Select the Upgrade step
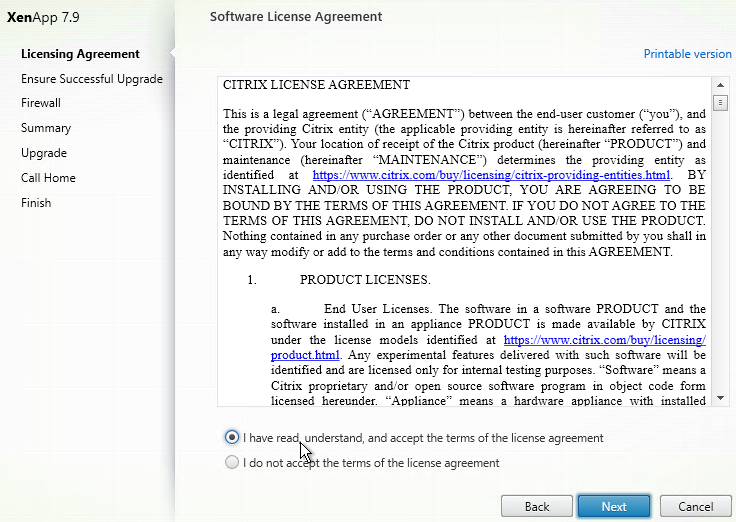The width and height of the screenshot is (736, 522). 44,153
